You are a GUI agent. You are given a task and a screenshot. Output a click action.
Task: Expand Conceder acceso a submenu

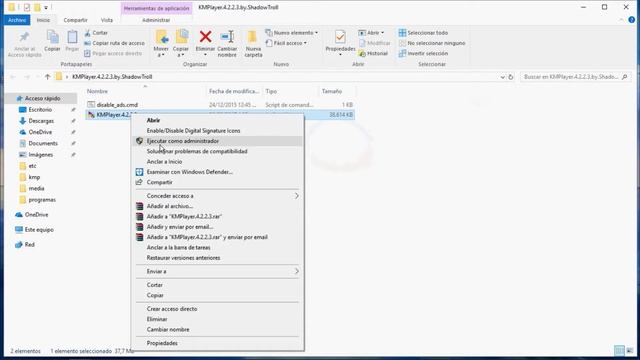click(x=218, y=196)
